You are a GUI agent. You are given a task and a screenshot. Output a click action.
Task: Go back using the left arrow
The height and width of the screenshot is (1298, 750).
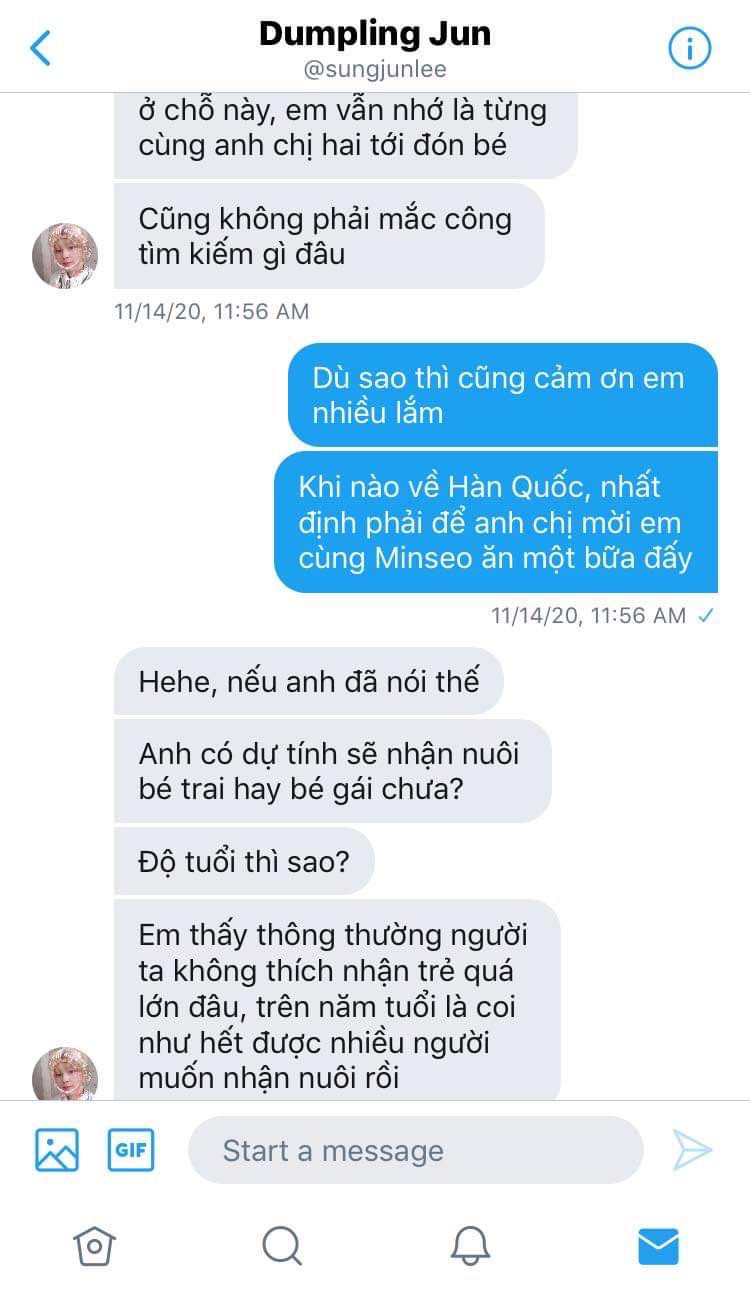(x=41, y=47)
